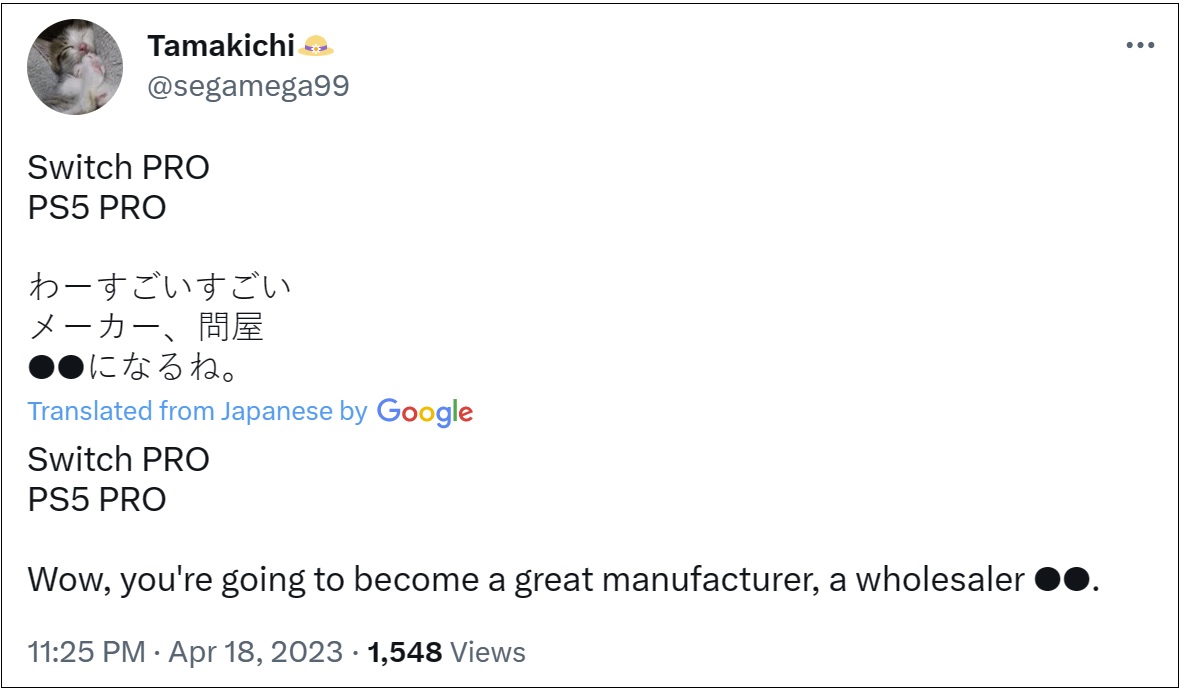Open the Tamakichi display name profile link
Viewport: 1179px width, 691px height.
[220, 47]
